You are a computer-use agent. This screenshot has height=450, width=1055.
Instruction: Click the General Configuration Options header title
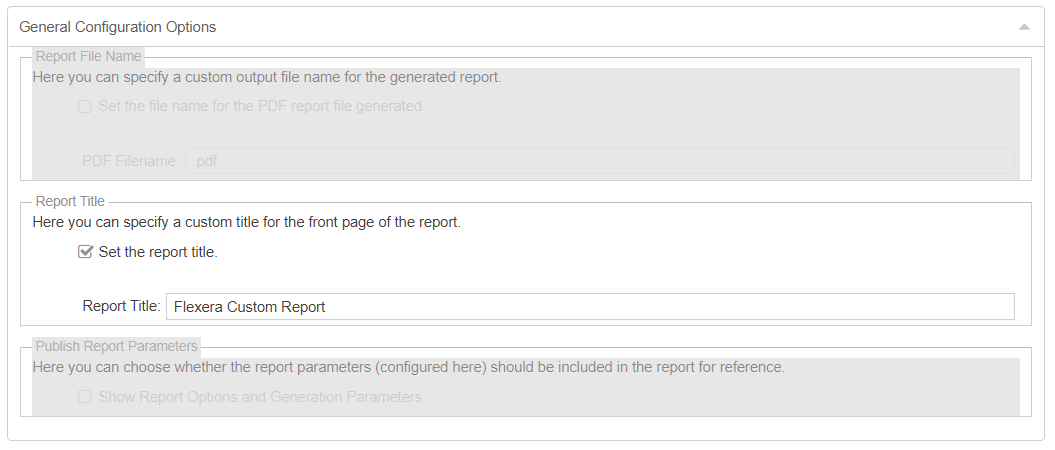[117, 27]
